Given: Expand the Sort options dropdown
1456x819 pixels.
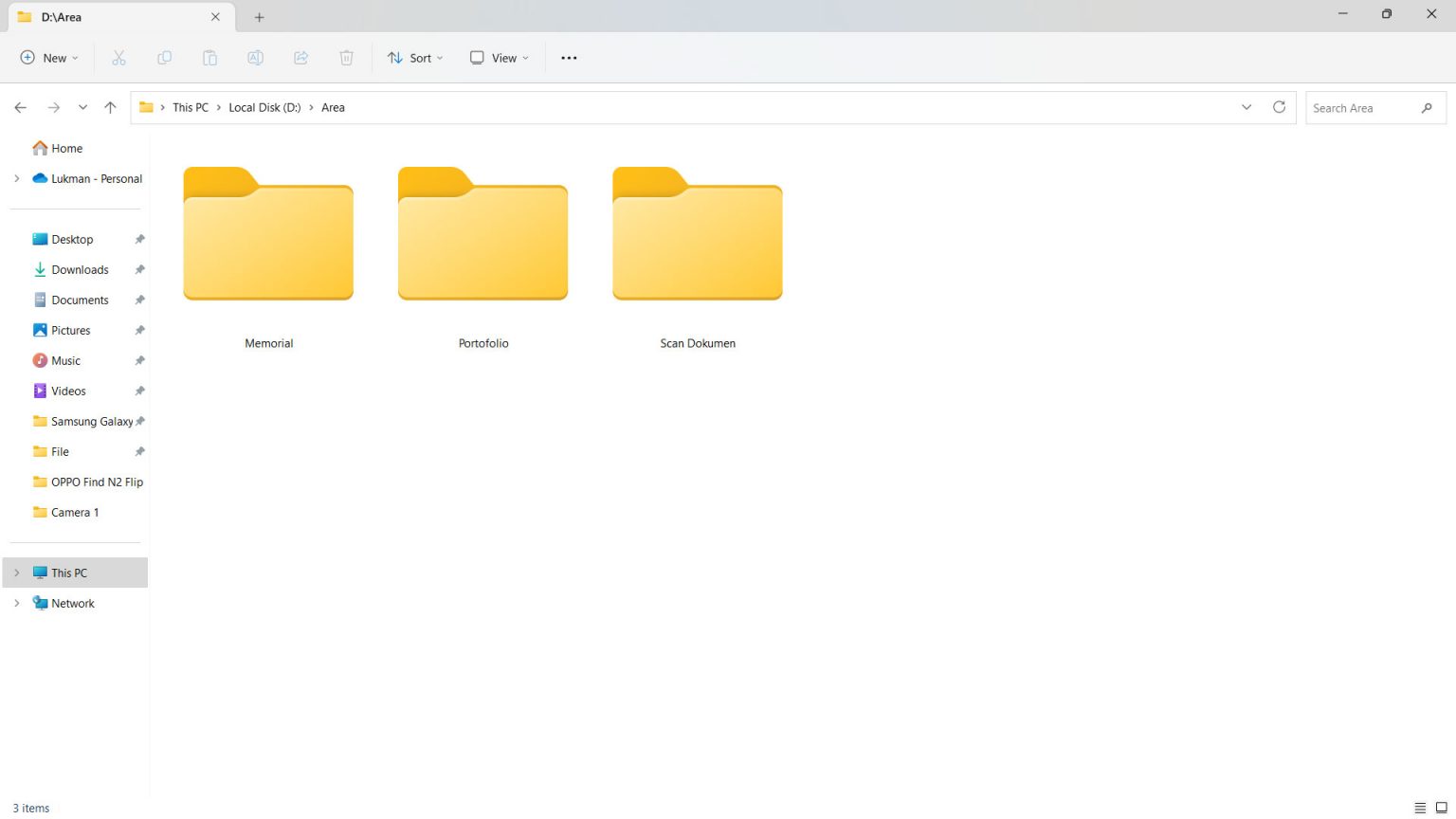Looking at the screenshot, I should pyautogui.click(x=414, y=58).
